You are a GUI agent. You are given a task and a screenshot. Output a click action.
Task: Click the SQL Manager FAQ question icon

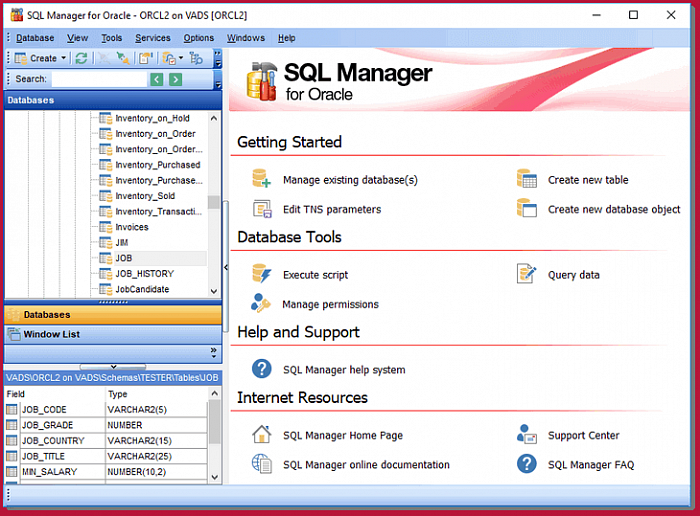[x=527, y=463]
